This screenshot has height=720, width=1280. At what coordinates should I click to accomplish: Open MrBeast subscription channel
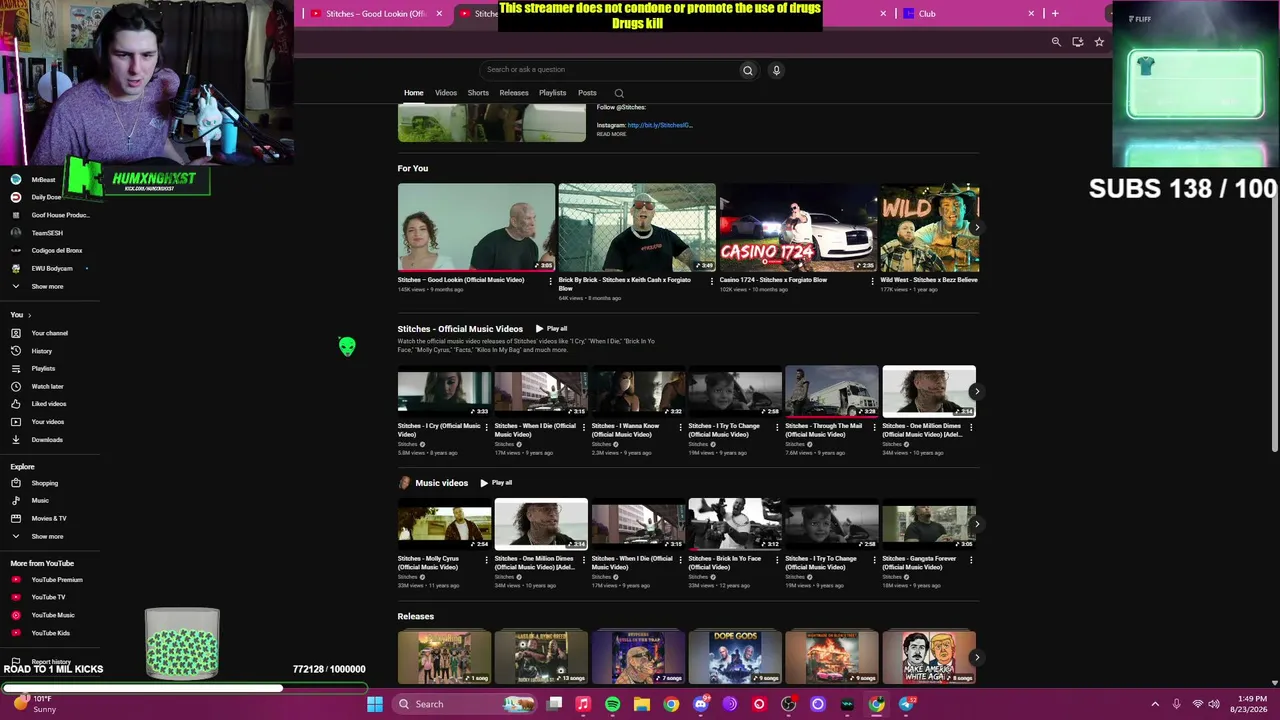click(x=43, y=180)
